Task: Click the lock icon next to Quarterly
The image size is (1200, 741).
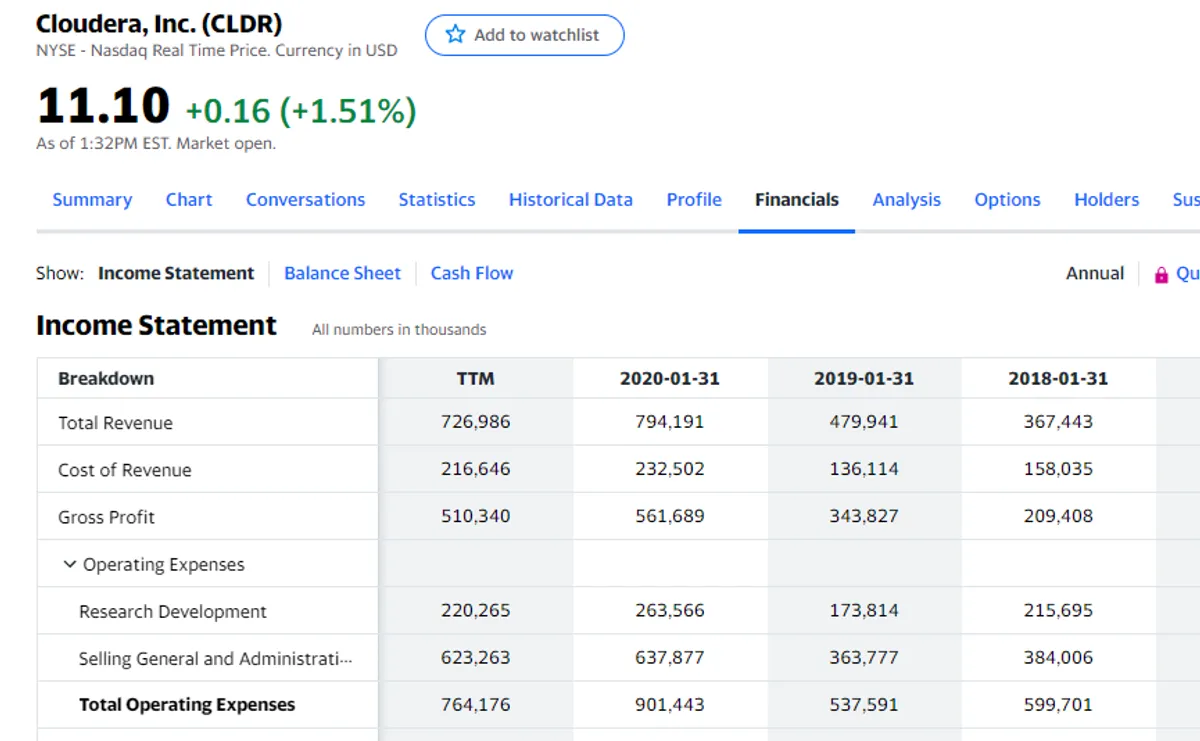Action: [x=1161, y=275]
